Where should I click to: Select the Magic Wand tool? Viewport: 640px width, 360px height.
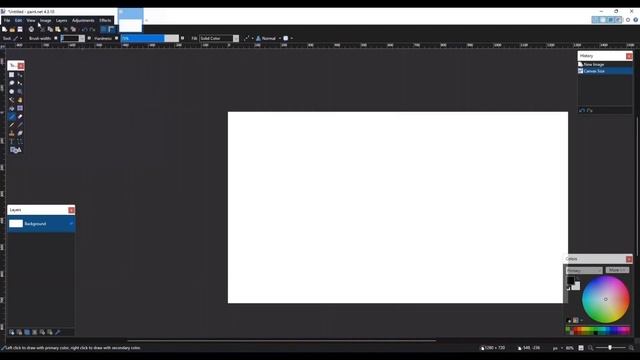pyautogui.click(x=11, y=100)
